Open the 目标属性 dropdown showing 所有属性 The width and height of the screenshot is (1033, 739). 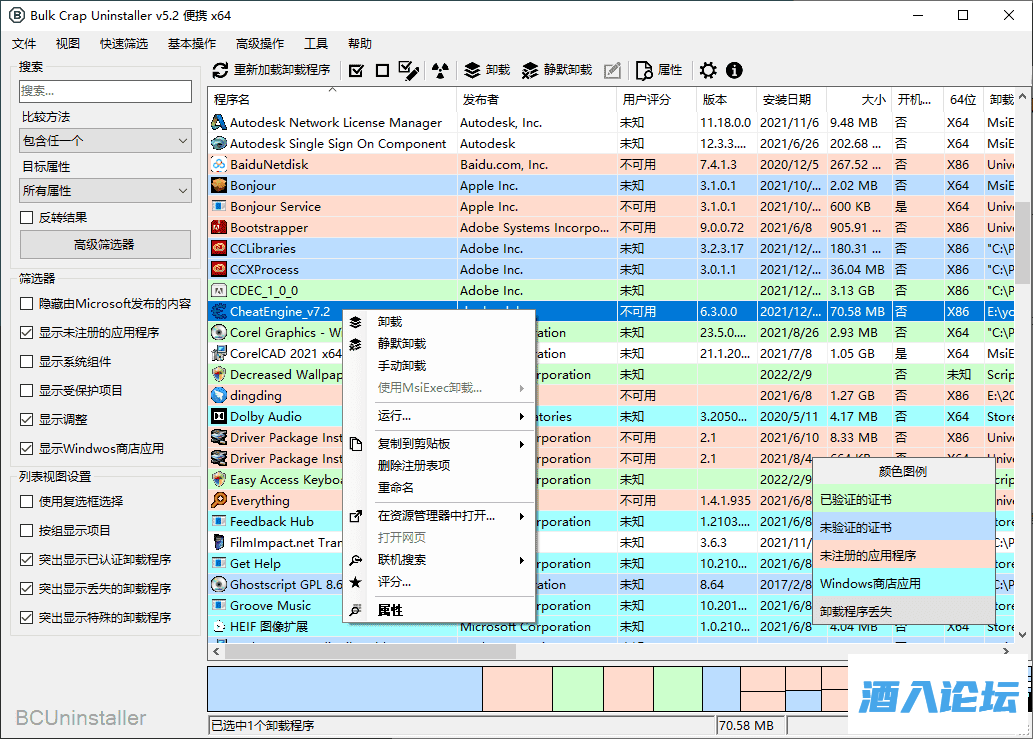click(105, 190)
